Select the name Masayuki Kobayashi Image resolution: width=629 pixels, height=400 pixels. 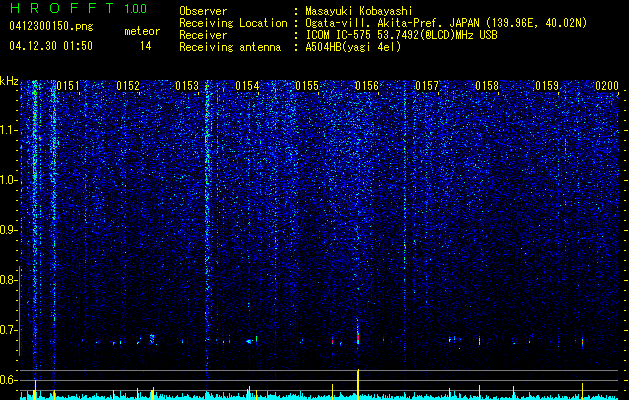pos(358,11)
